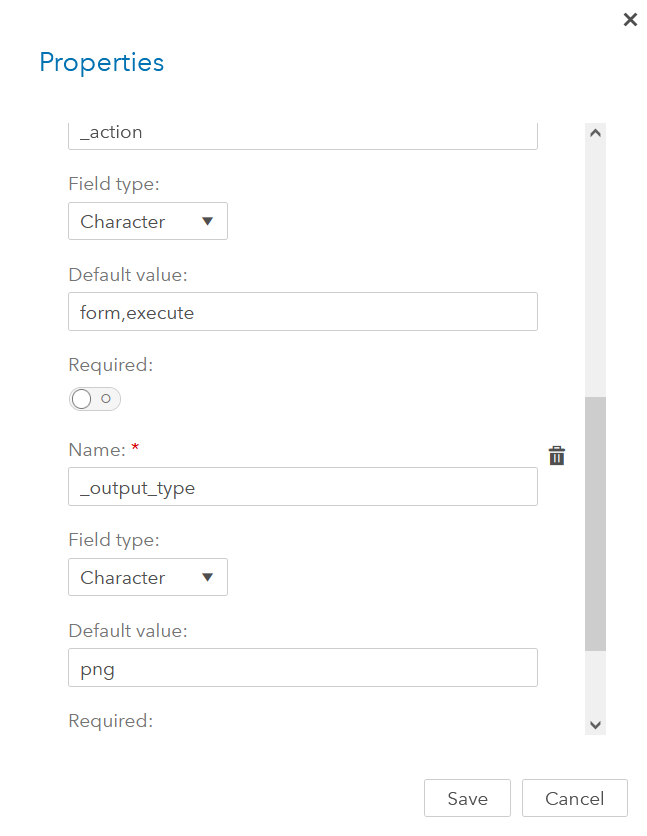Click the _output_type name field
The width and height of the screenshot is (647, 836).
tap(300, 487)
